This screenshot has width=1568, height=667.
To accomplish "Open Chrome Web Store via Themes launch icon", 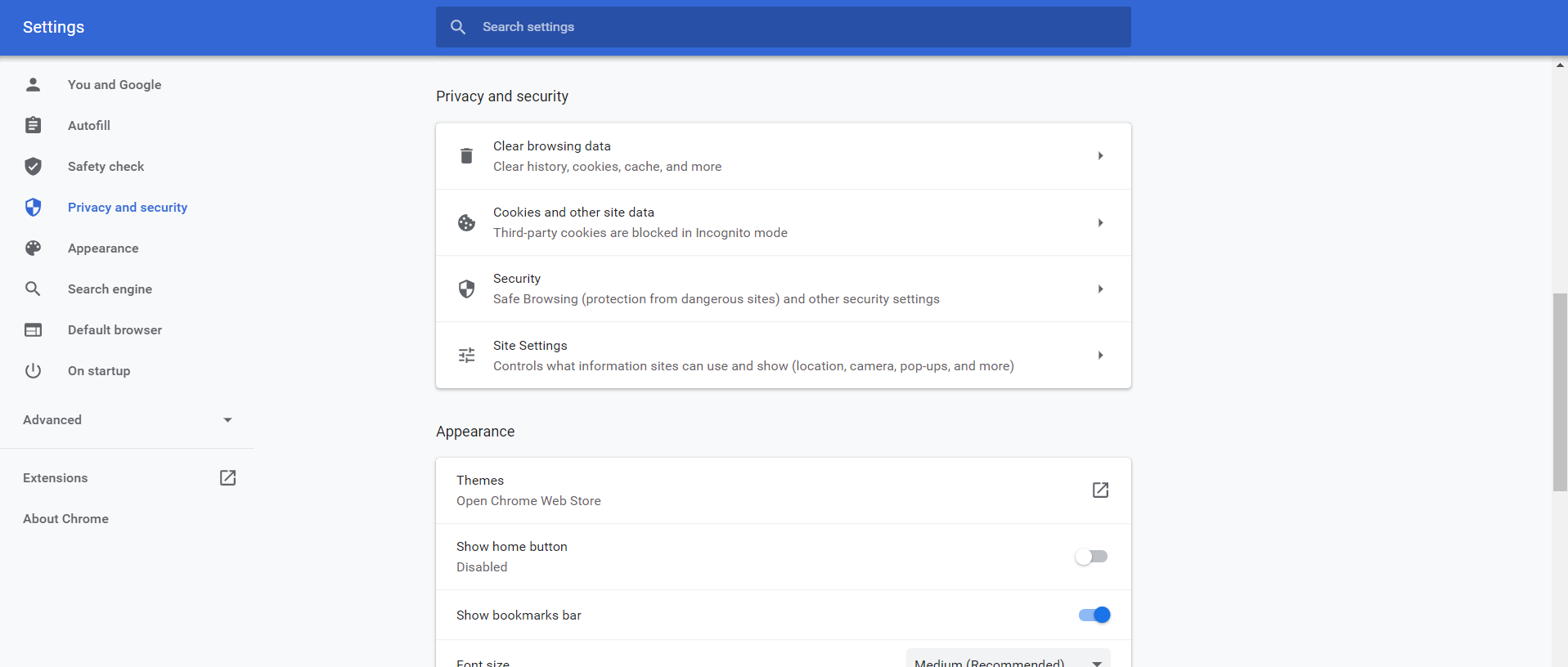I will click(1100, 490).
